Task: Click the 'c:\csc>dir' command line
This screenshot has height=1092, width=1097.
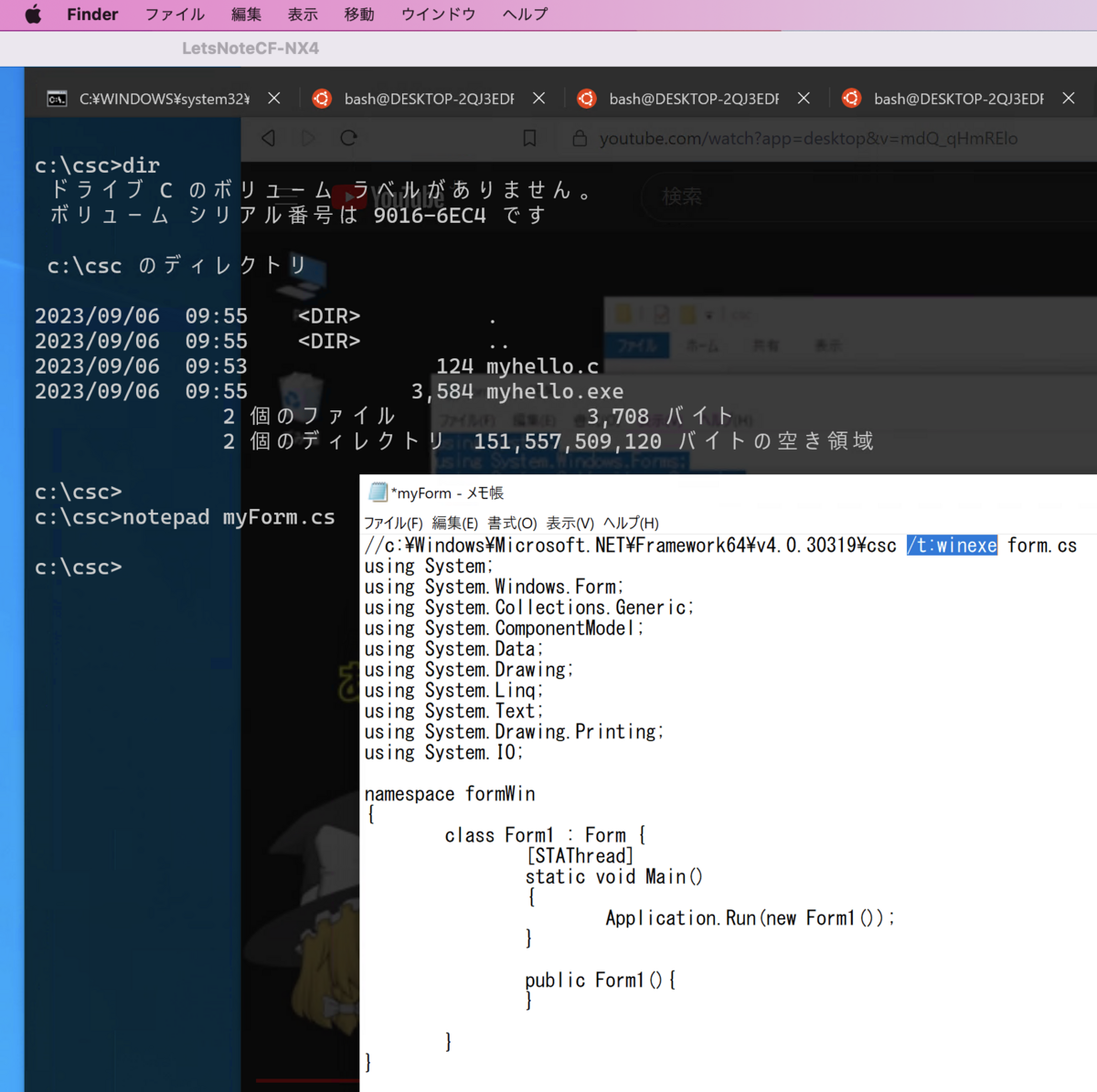Action: point(97,165)
